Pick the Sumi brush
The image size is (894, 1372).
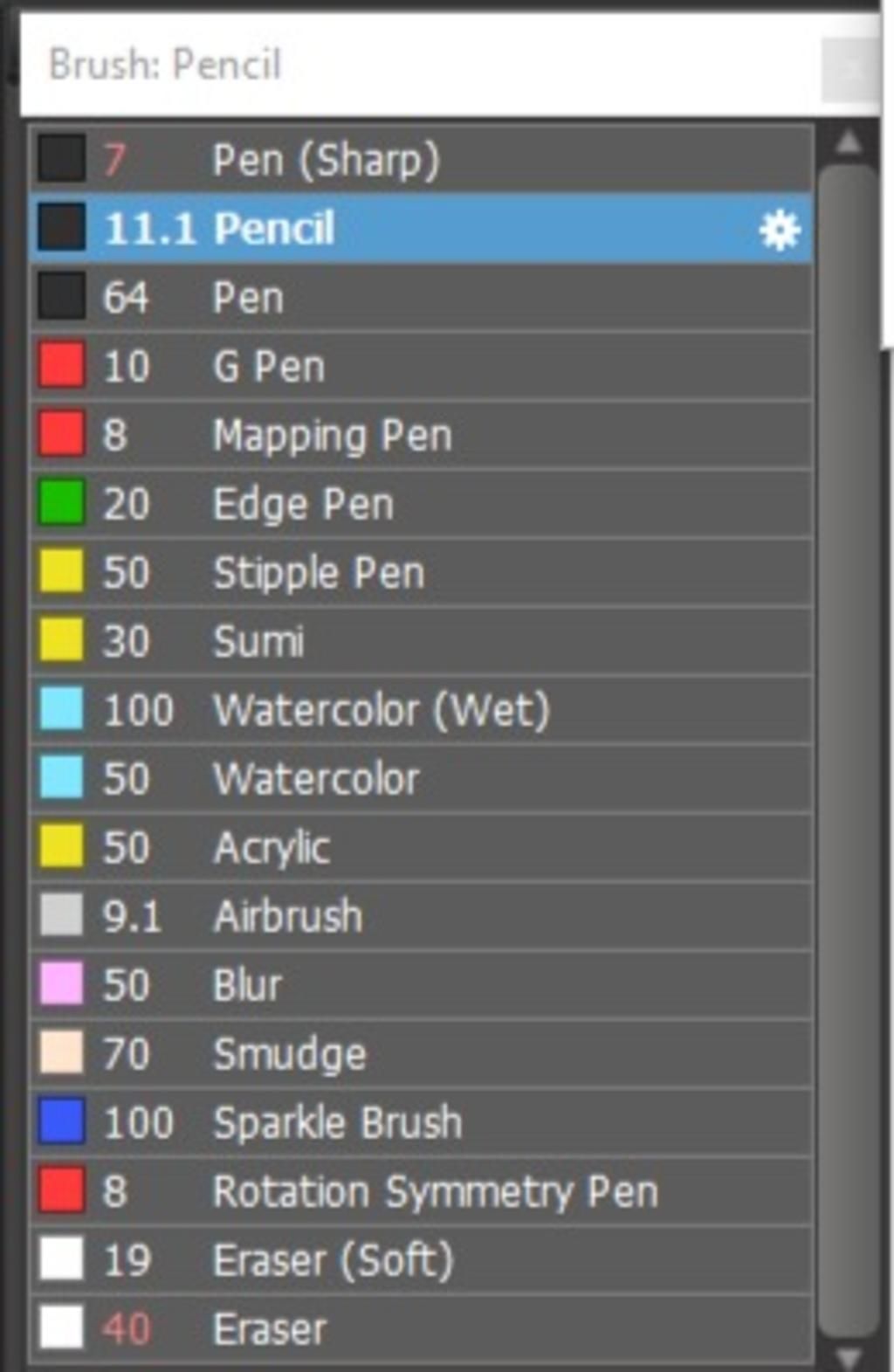(x=259, y=641)
